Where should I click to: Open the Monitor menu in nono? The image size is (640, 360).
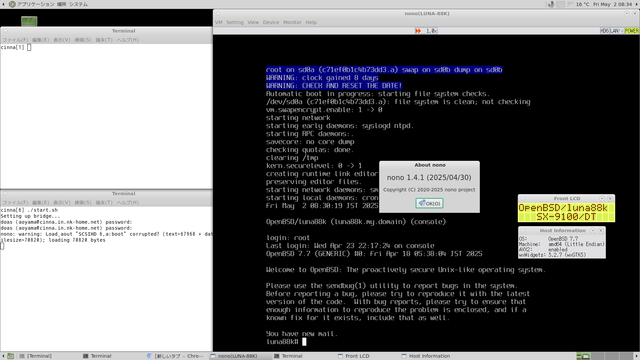292,22
